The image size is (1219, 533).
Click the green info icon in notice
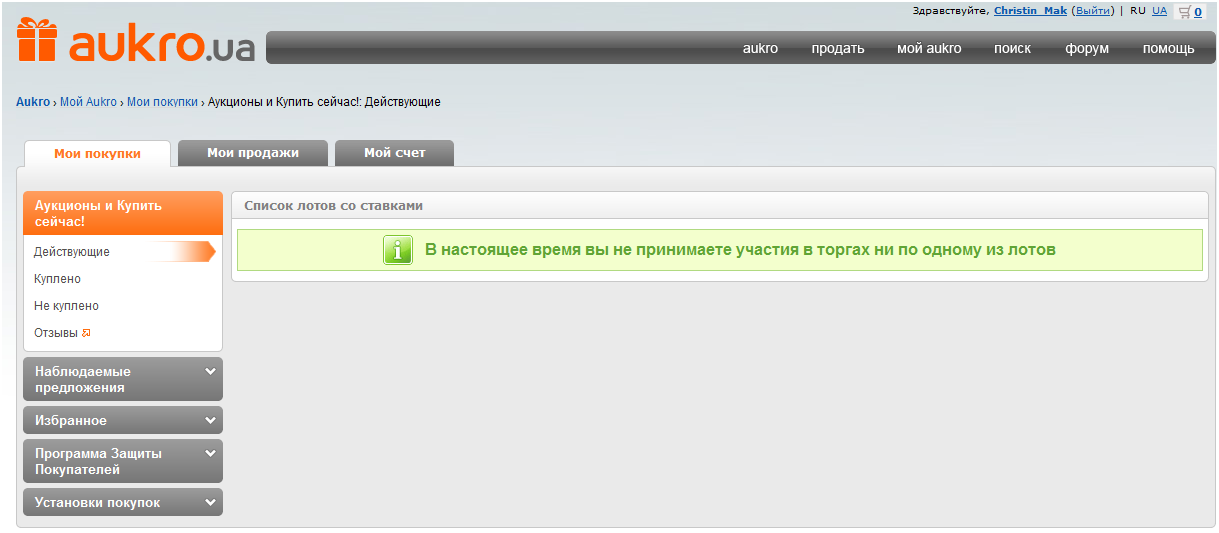click(398, 250)
